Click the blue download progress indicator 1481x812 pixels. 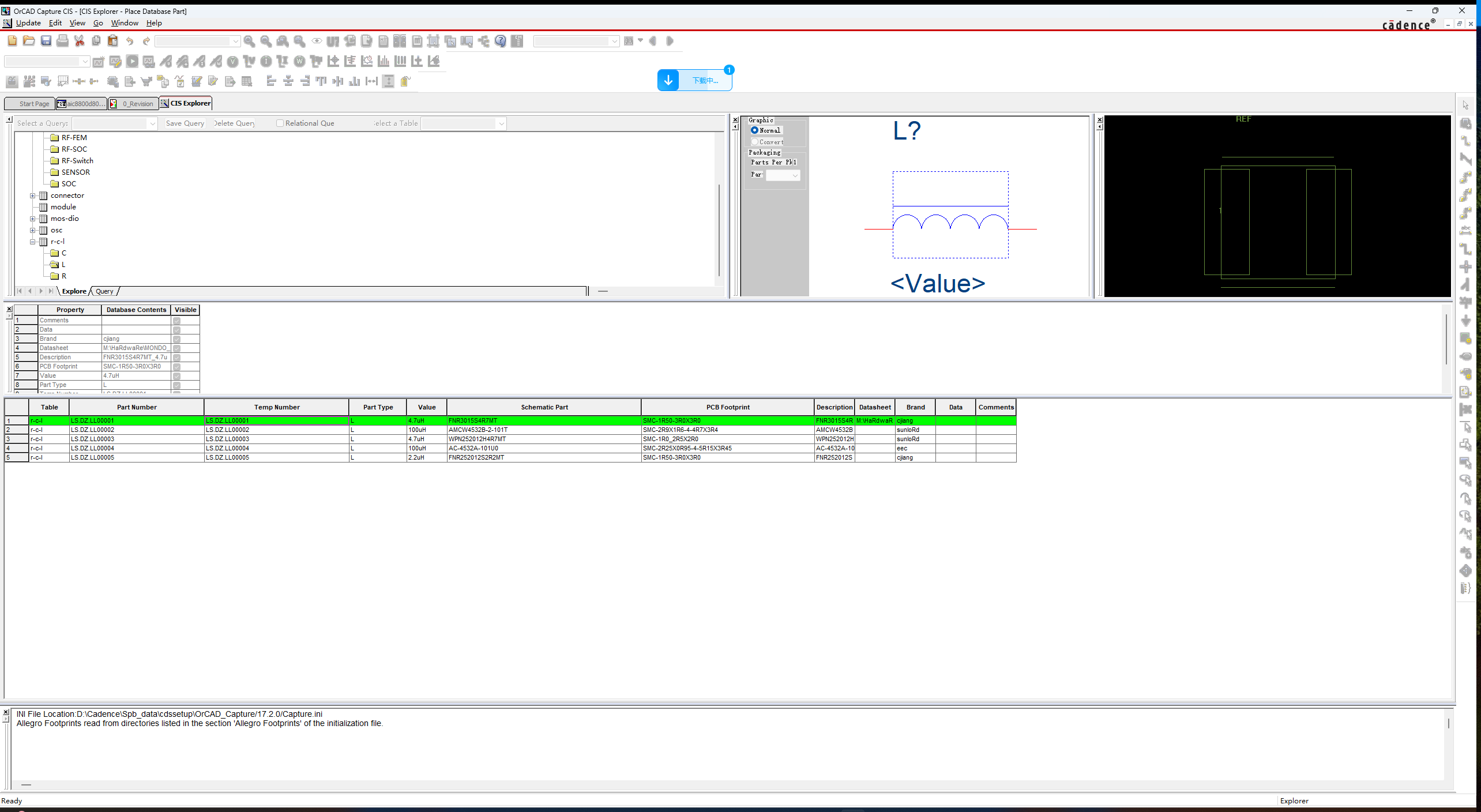694,80
